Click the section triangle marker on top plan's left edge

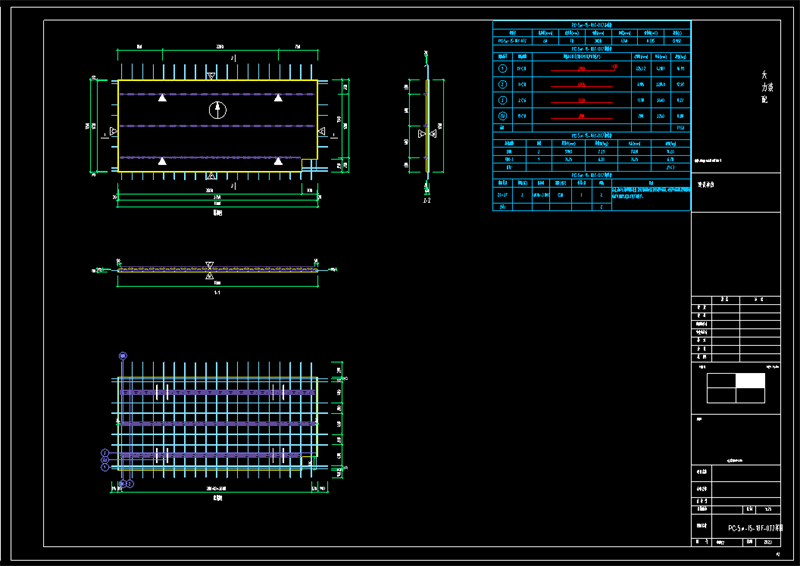(x=114, y=132)
